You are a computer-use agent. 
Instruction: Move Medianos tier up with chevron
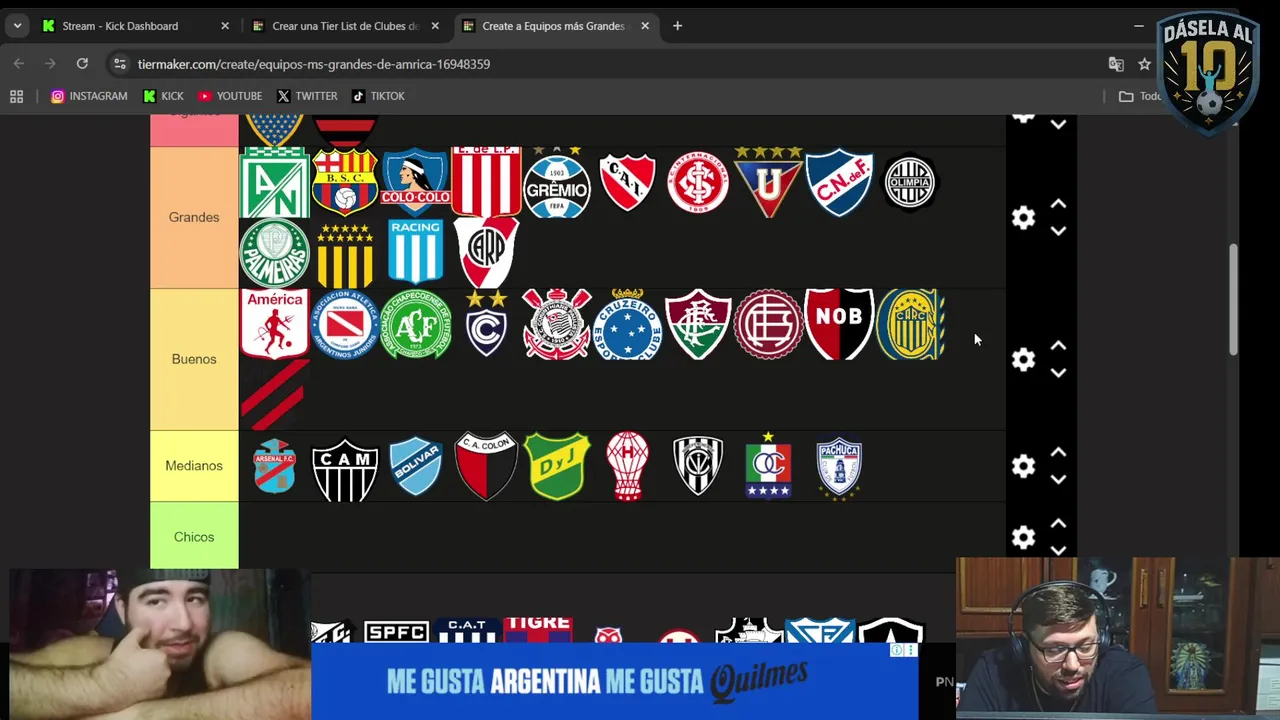click(x=1058, y=452)
